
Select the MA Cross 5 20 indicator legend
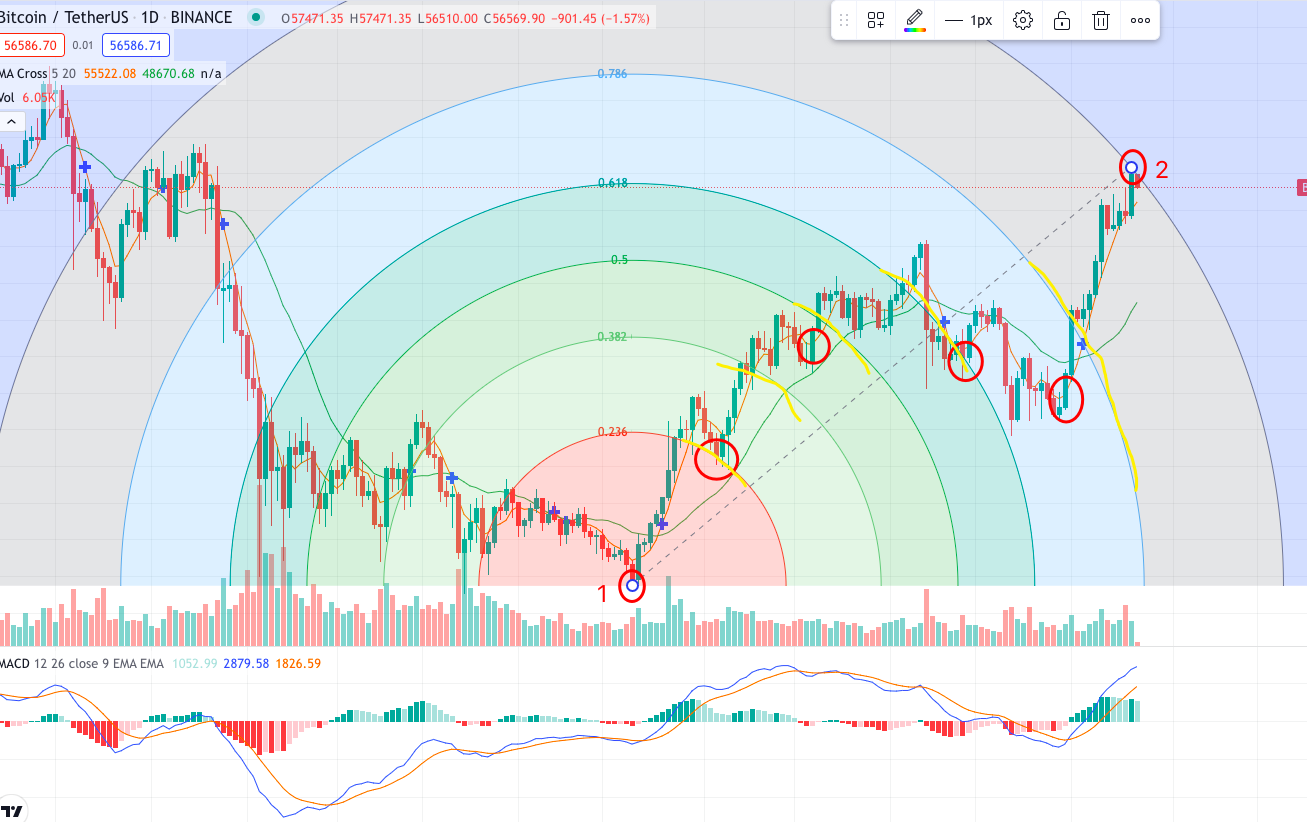click(38, 73)
